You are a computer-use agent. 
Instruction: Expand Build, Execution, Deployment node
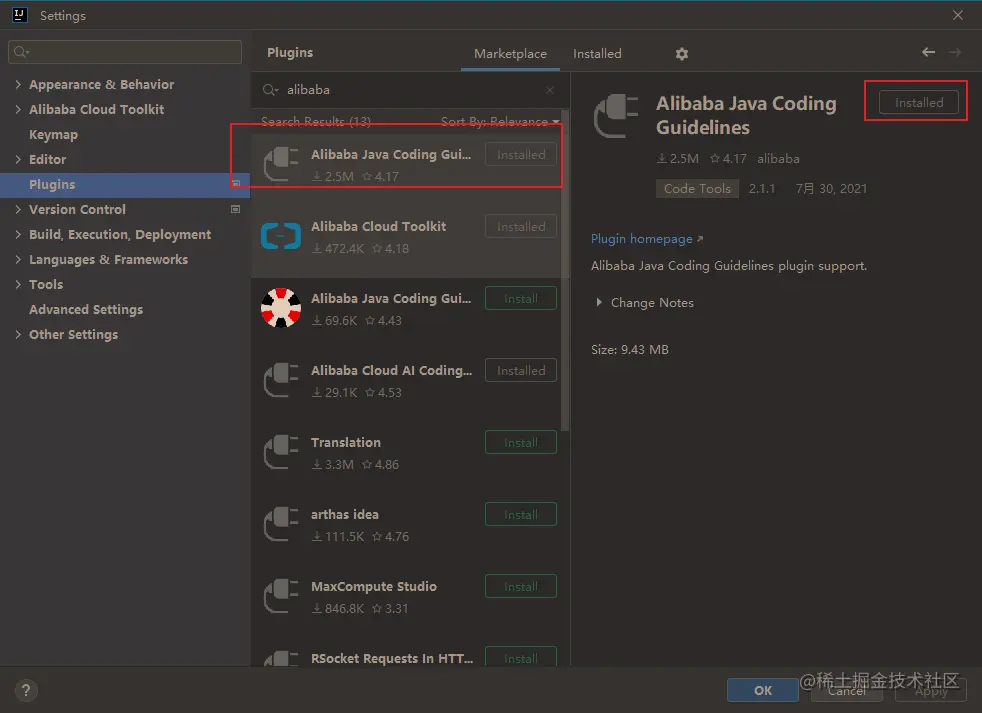point(18,234)
